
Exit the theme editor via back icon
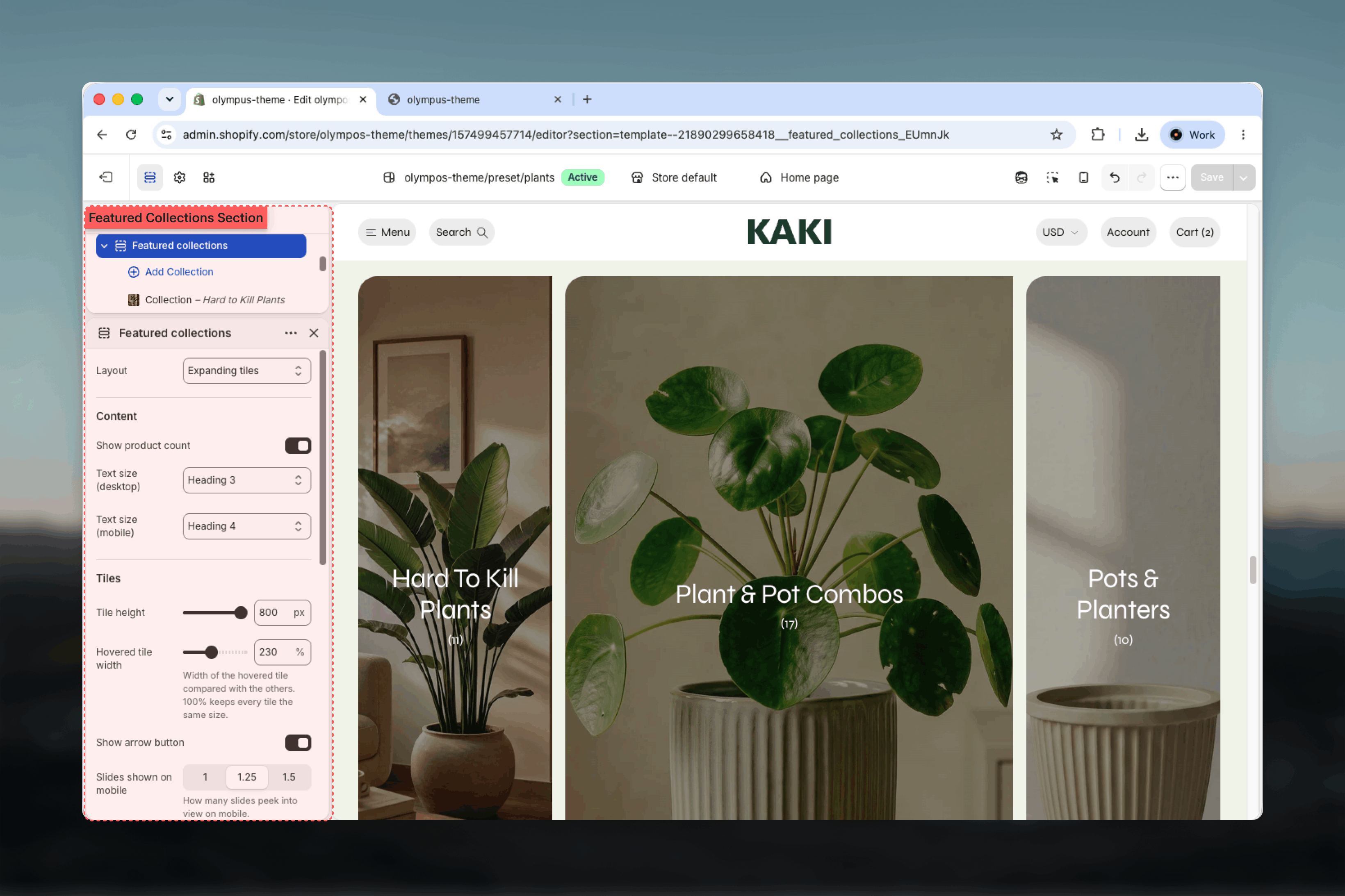[106, 177]
